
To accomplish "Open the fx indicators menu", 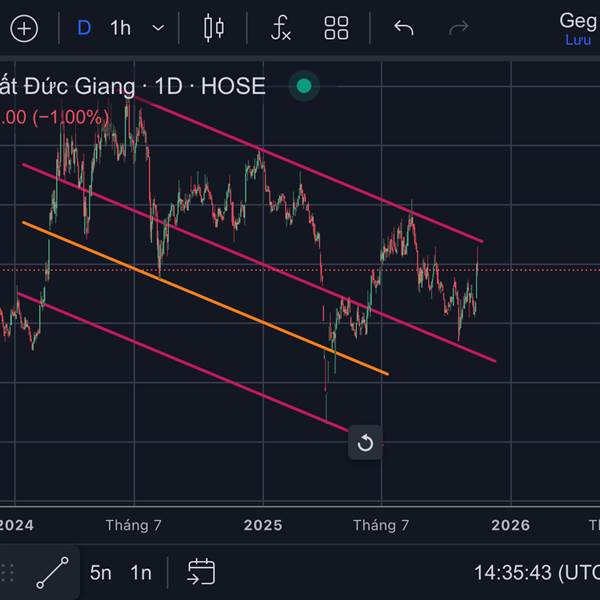I will click(281, 28).
